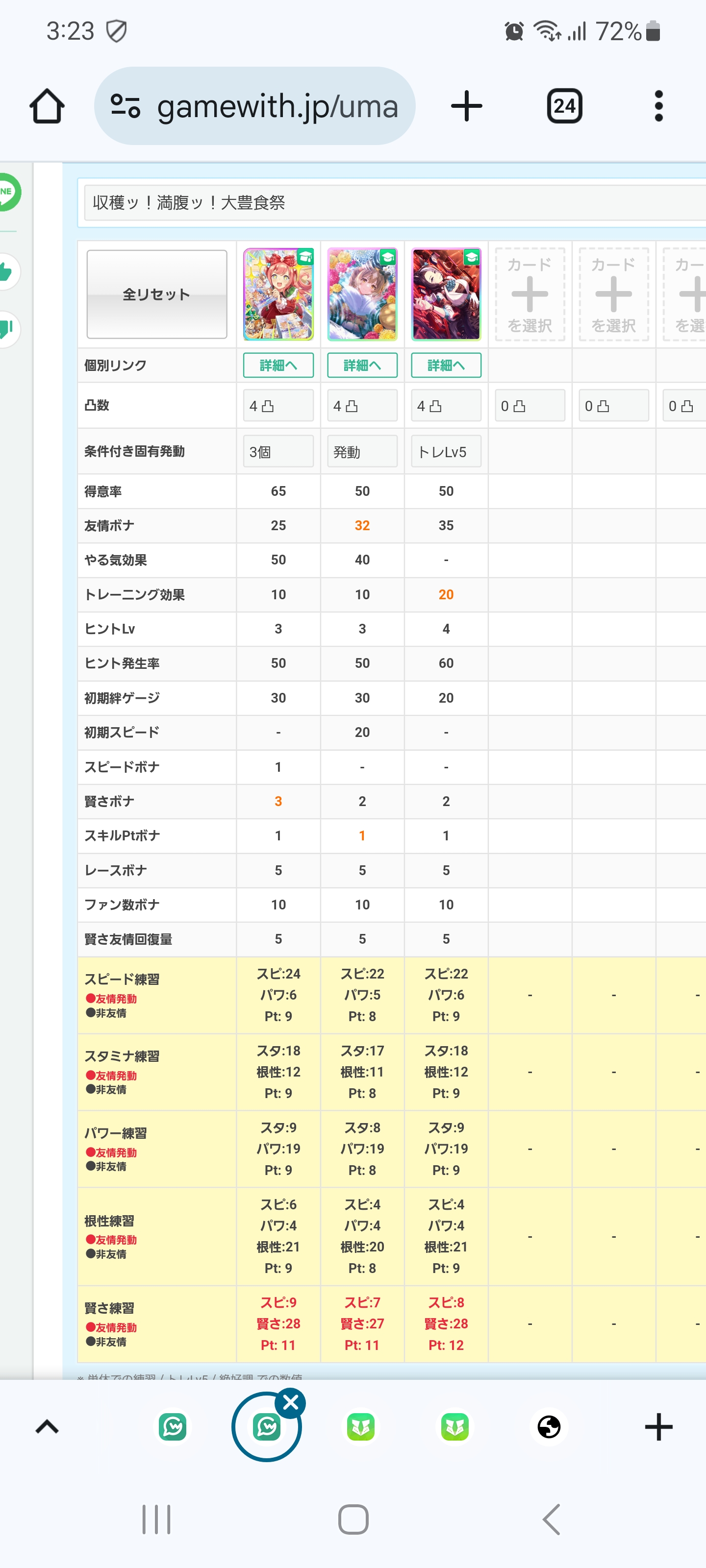The height and width of the screenshot is (1568, 706).
Task: Add new tab from bottom bar plus
Action: pyautogui.click(x=658, y=1427)
